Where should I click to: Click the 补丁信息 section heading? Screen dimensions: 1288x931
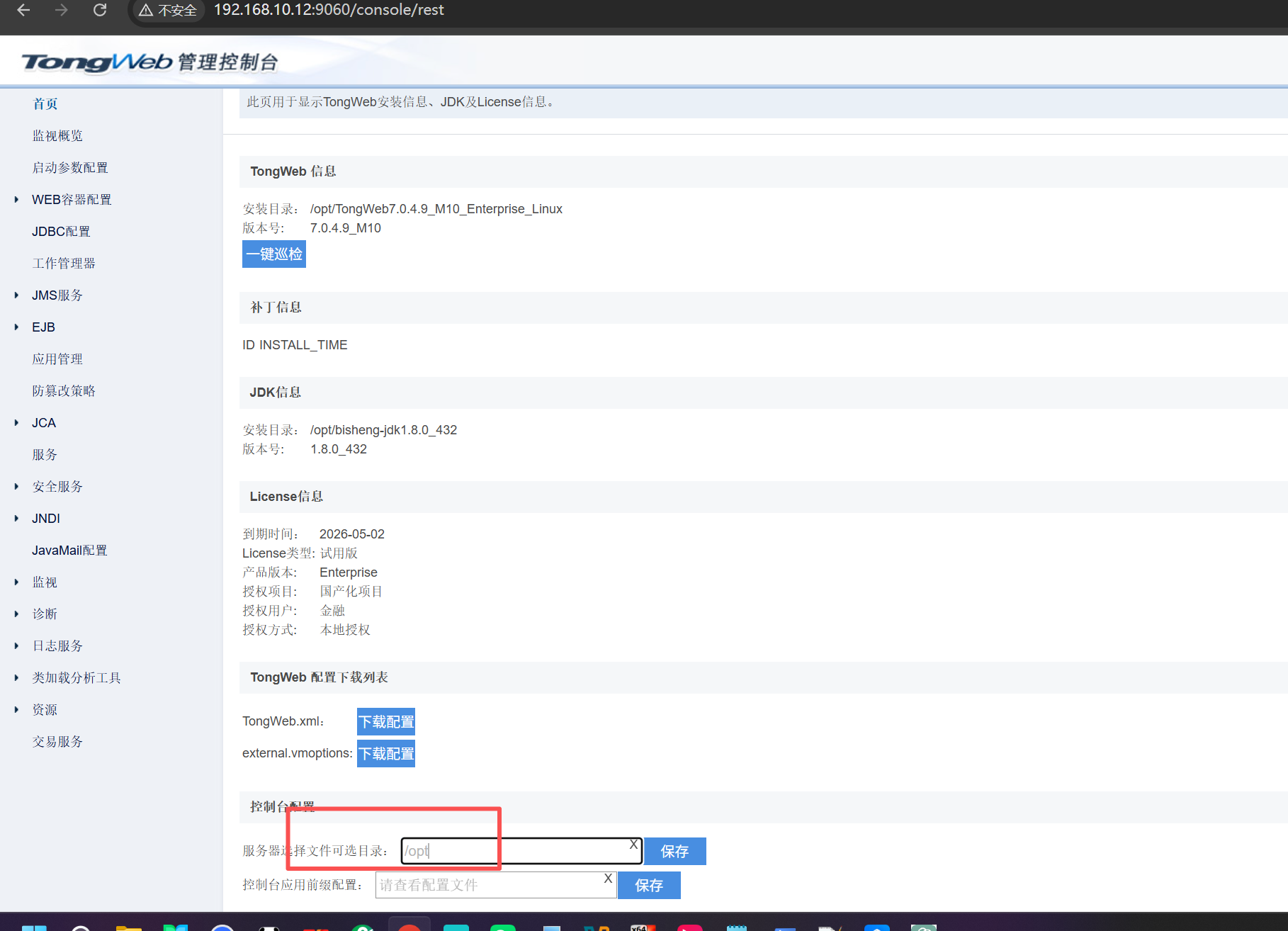(x=276, y=307)
